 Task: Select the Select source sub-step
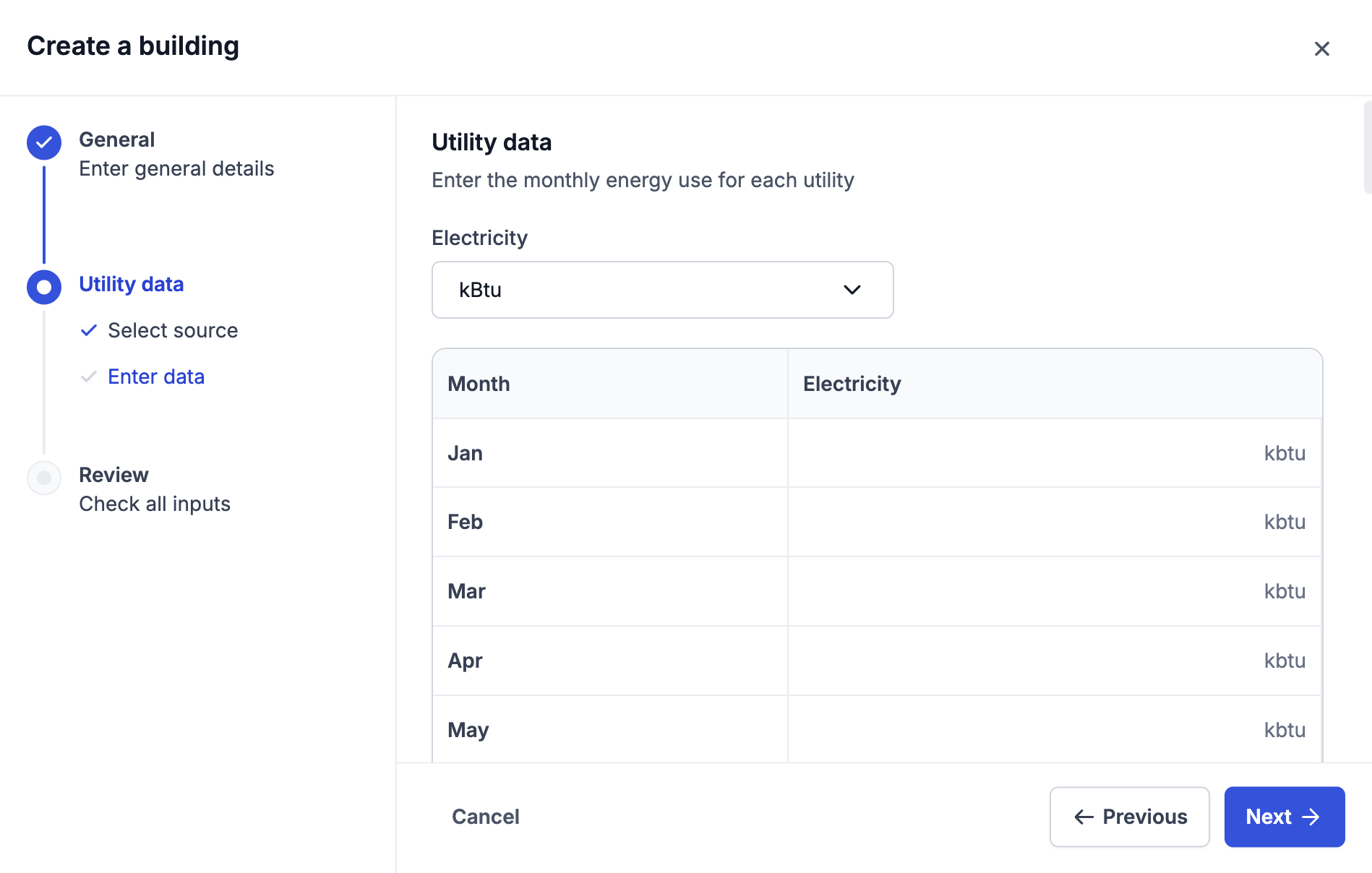pyautogui.click(x=173, y=330)
